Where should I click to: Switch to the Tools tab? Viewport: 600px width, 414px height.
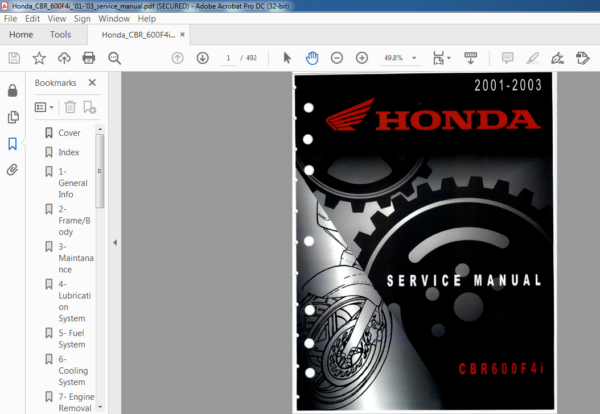click(60, 35)
